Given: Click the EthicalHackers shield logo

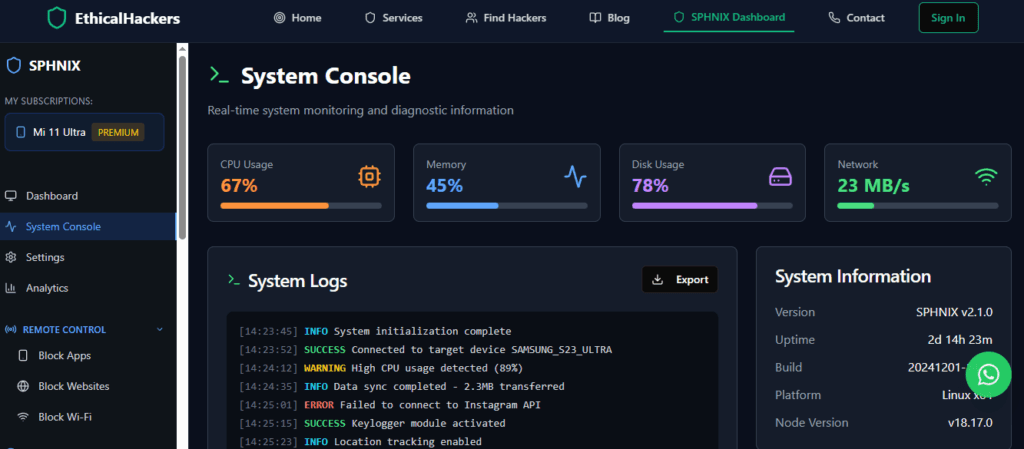Looking at the screenshot, I should click(57, 18).
